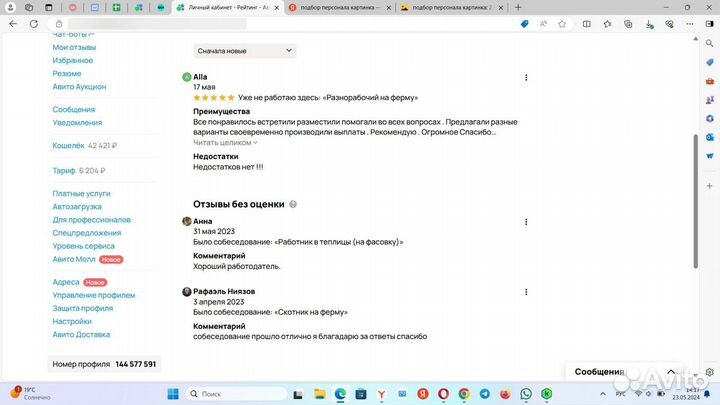
Task: Go to Авито Аукцион
Action: (79, 86)
